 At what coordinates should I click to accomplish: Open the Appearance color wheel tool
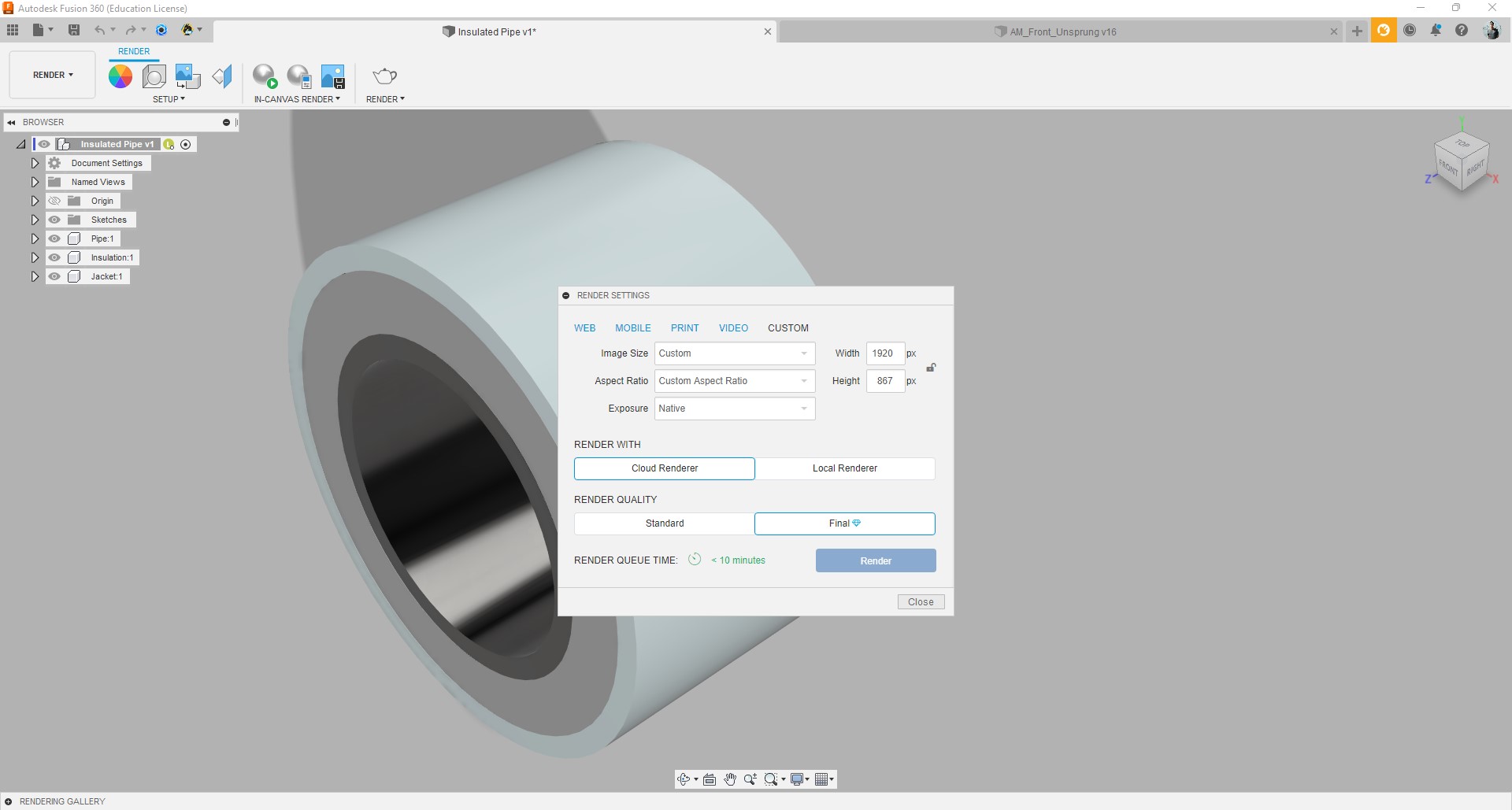coord(120,76)
